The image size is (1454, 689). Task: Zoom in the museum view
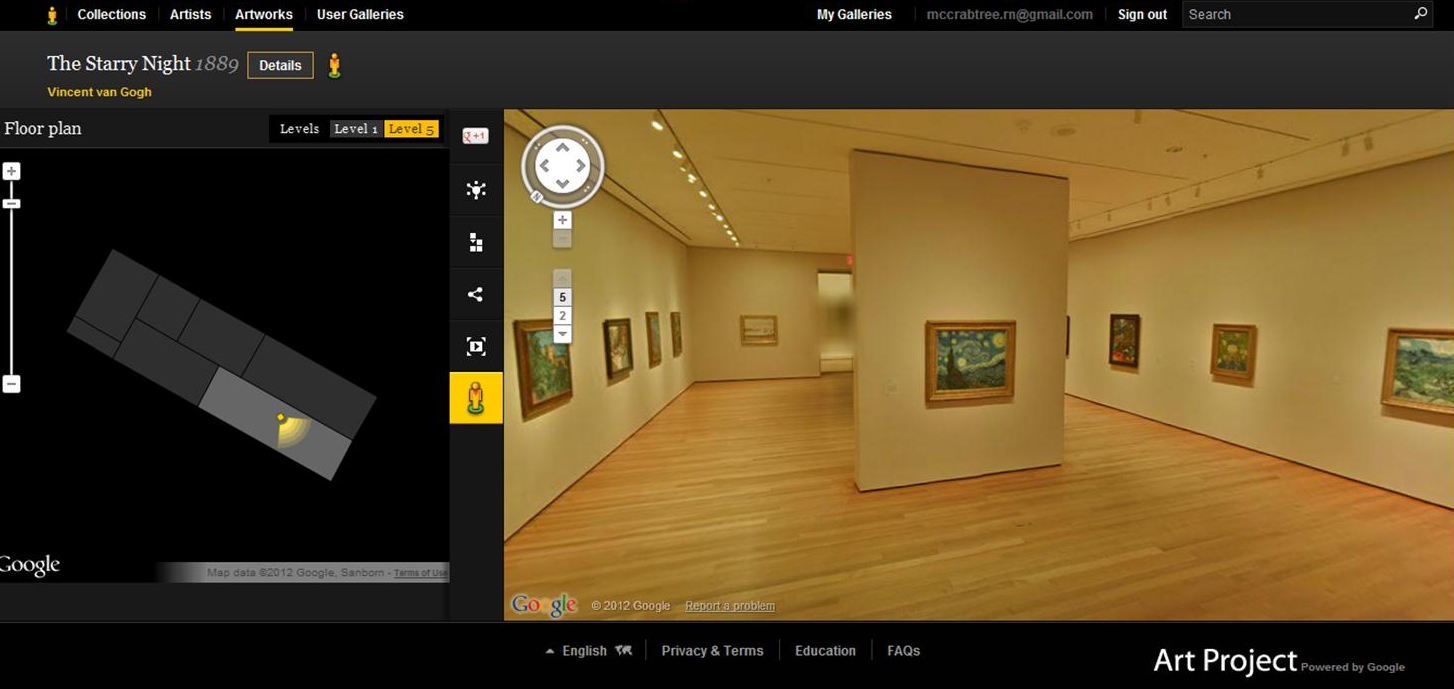[562, 220]
